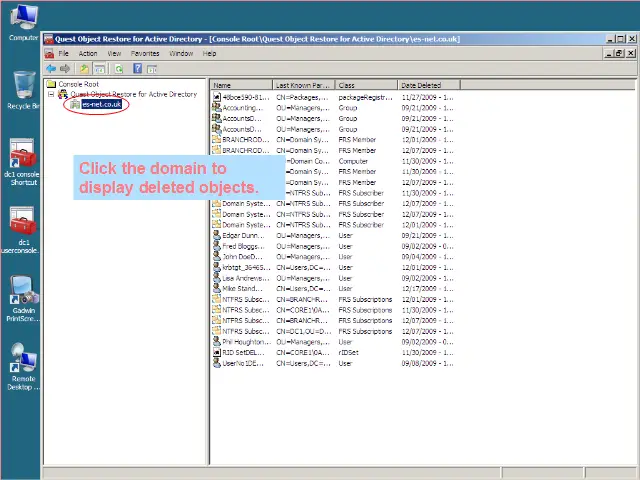Click the 12/17/2009 date deleted cell
Image resolution: width=640 pixels, height=480 pixels.
click(427, 289)
